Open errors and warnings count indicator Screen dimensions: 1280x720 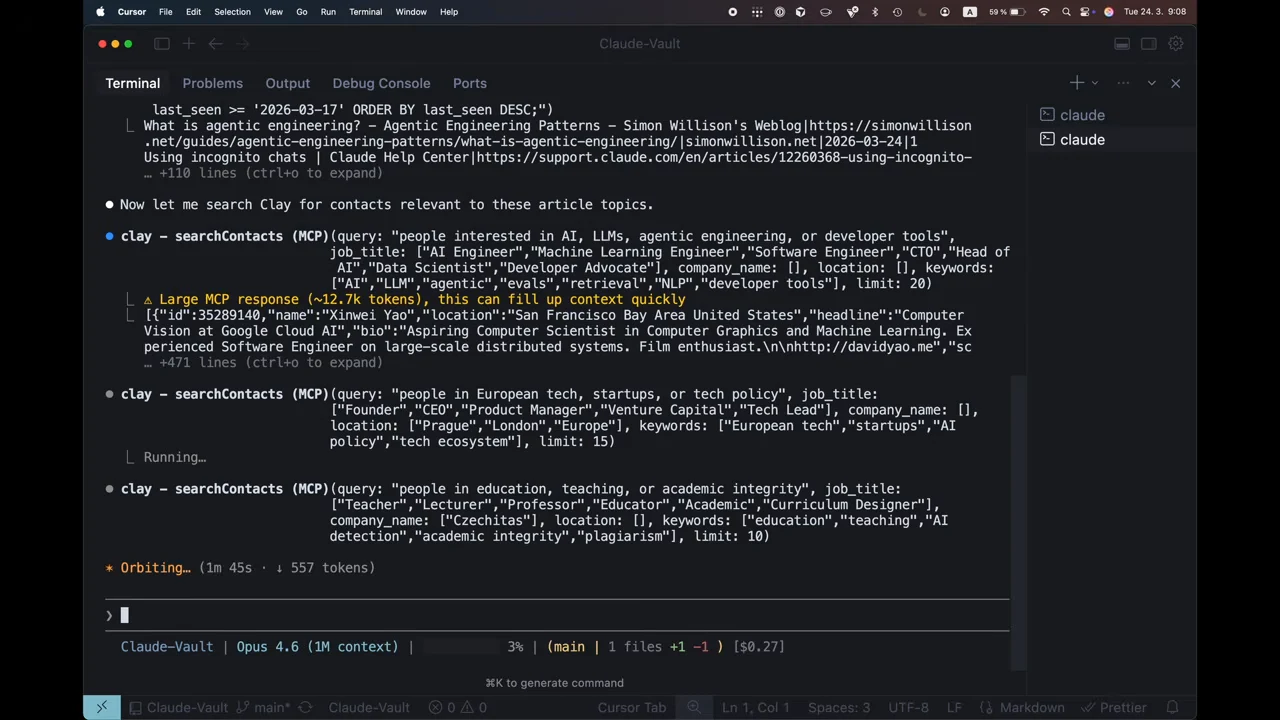458,707
